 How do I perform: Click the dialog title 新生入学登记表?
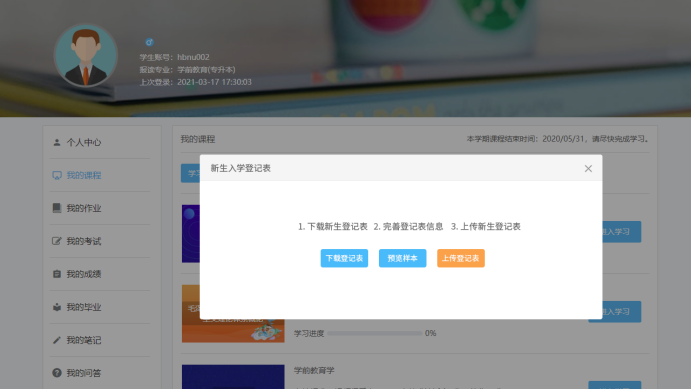241,168
